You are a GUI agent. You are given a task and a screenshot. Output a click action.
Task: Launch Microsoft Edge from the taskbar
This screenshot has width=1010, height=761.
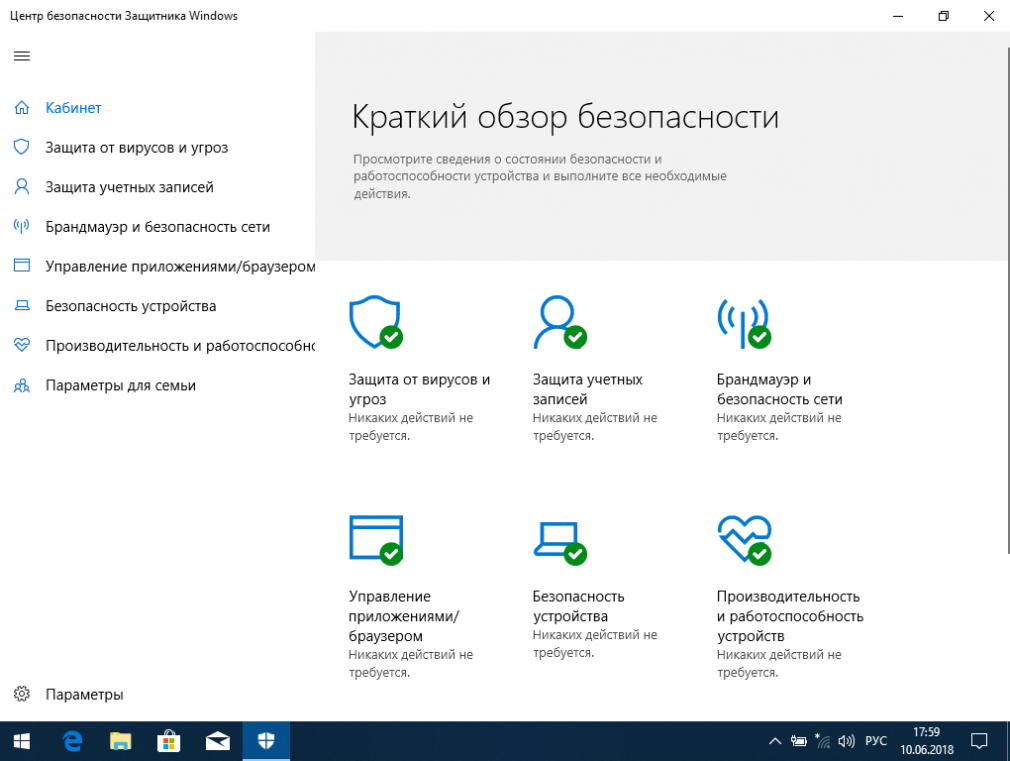click(72, 741)
